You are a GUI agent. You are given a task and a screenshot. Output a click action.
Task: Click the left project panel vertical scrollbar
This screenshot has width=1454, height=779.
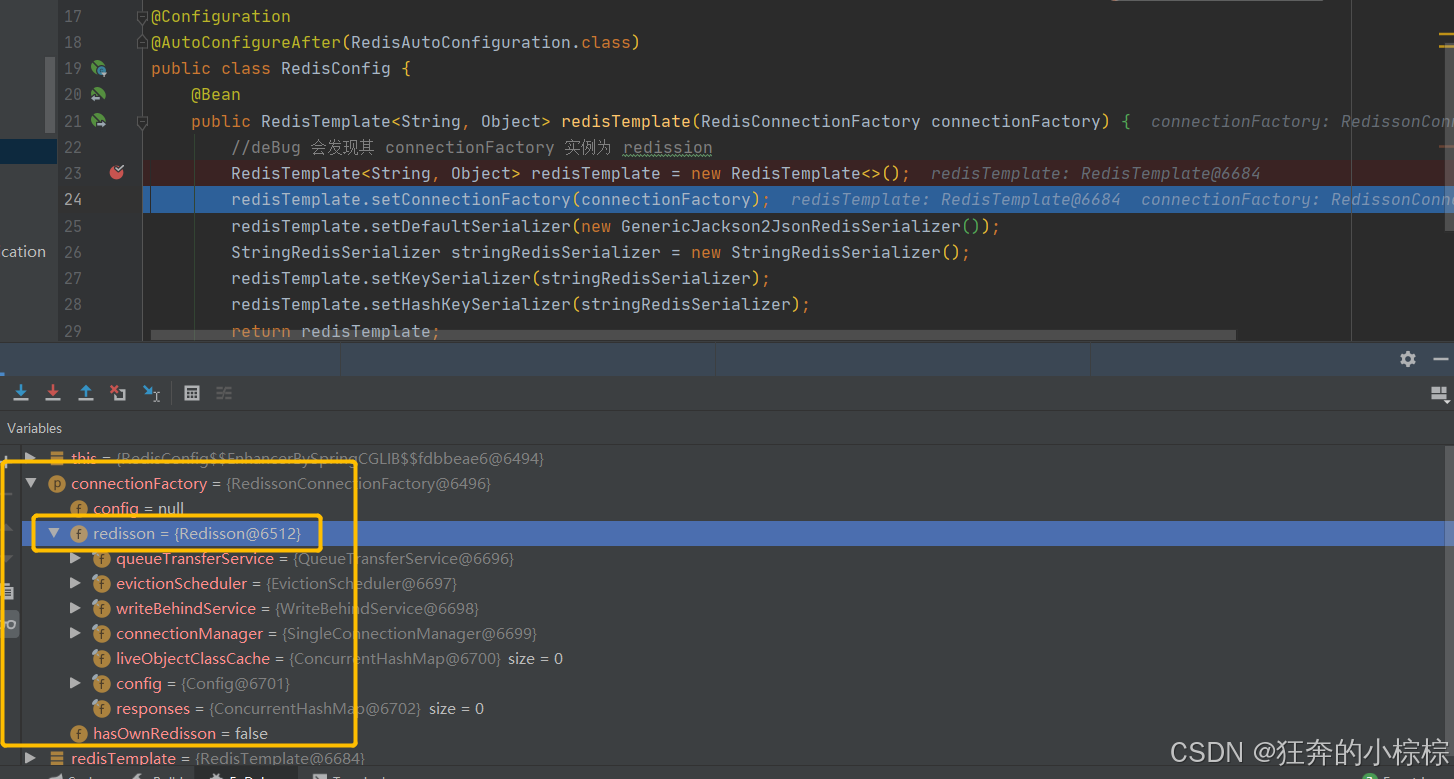point(51,95)
